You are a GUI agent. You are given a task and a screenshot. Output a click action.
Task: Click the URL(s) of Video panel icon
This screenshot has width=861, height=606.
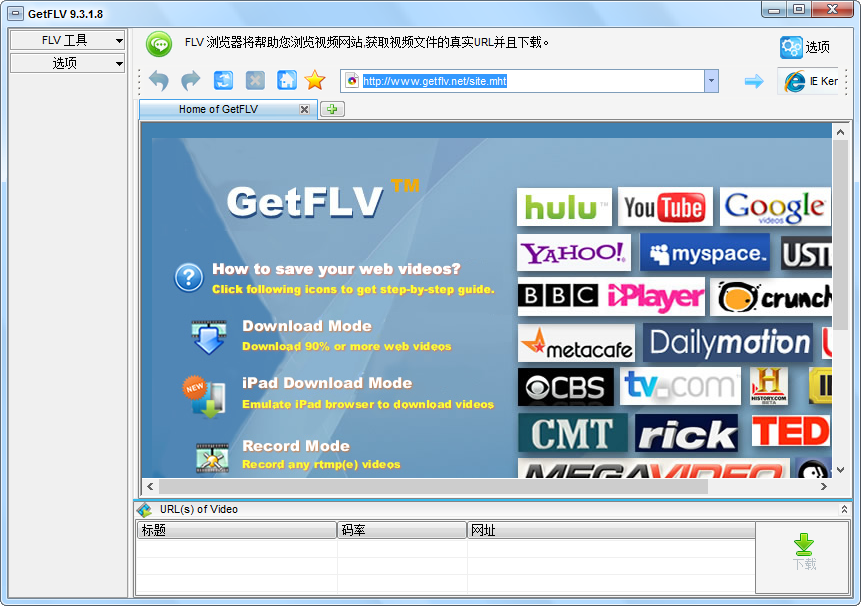click(x=144, y=510)
